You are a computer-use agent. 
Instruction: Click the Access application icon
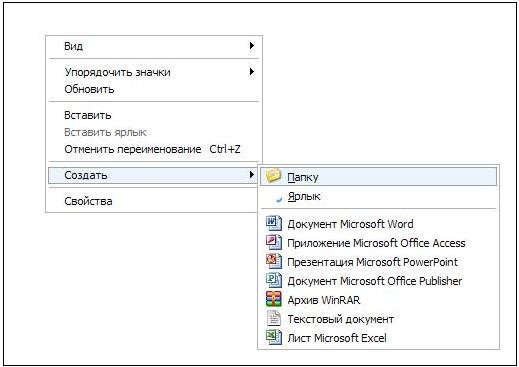[274, 242]
